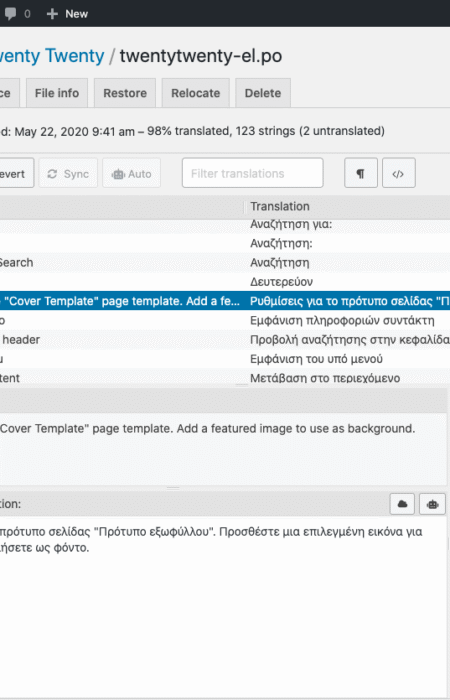This screenshot has height=700, width=450.
Task: Switch to the Delete tab
Action: [x=263, y=93]
